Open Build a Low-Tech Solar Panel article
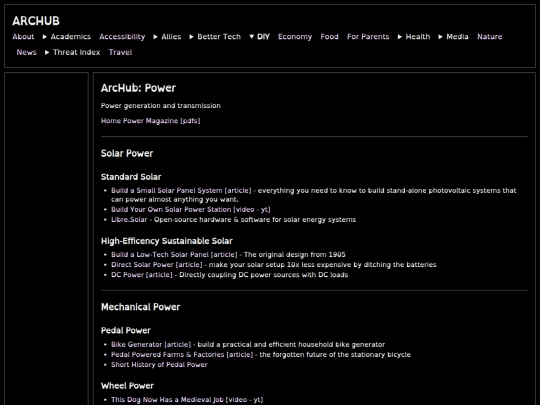The width and height of the screenshot is (540, 405). pos(174,255)
